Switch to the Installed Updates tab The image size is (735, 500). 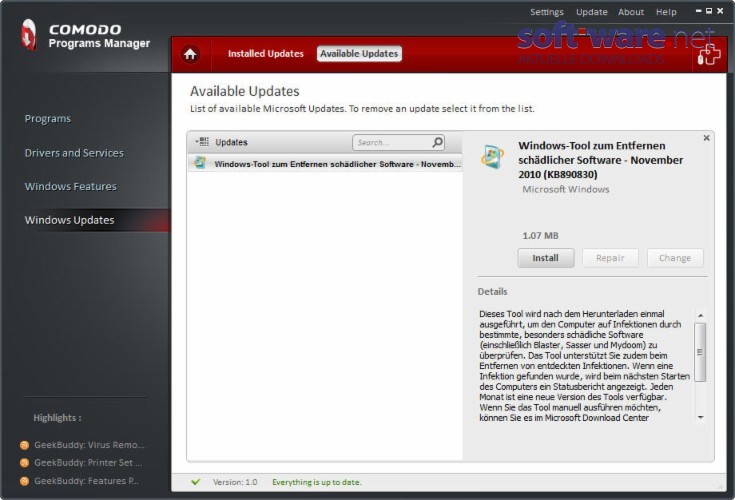(x=265, y=54)
